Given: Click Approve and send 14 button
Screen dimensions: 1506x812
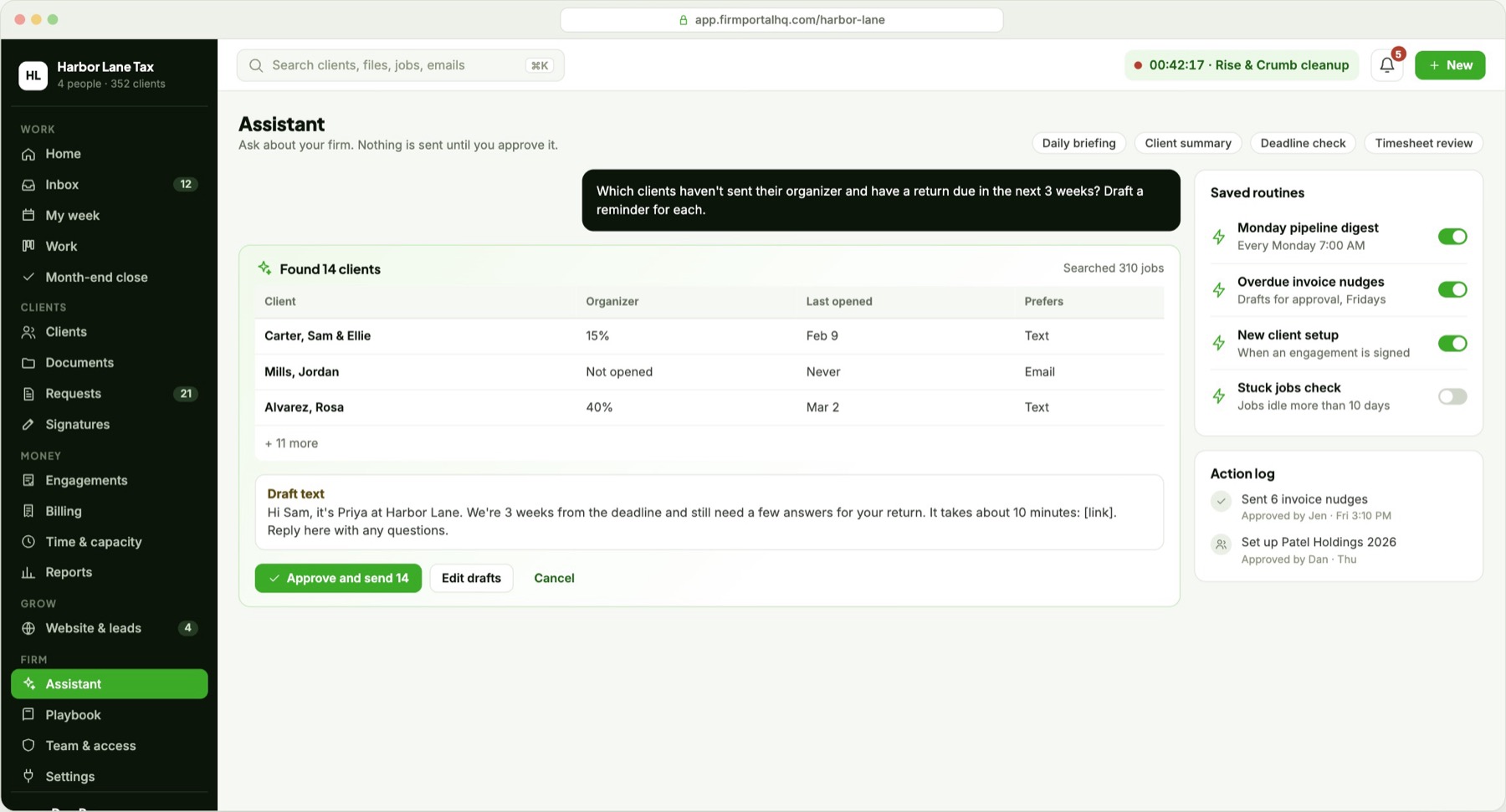Looking at the screenshot, I should (338, 579).
